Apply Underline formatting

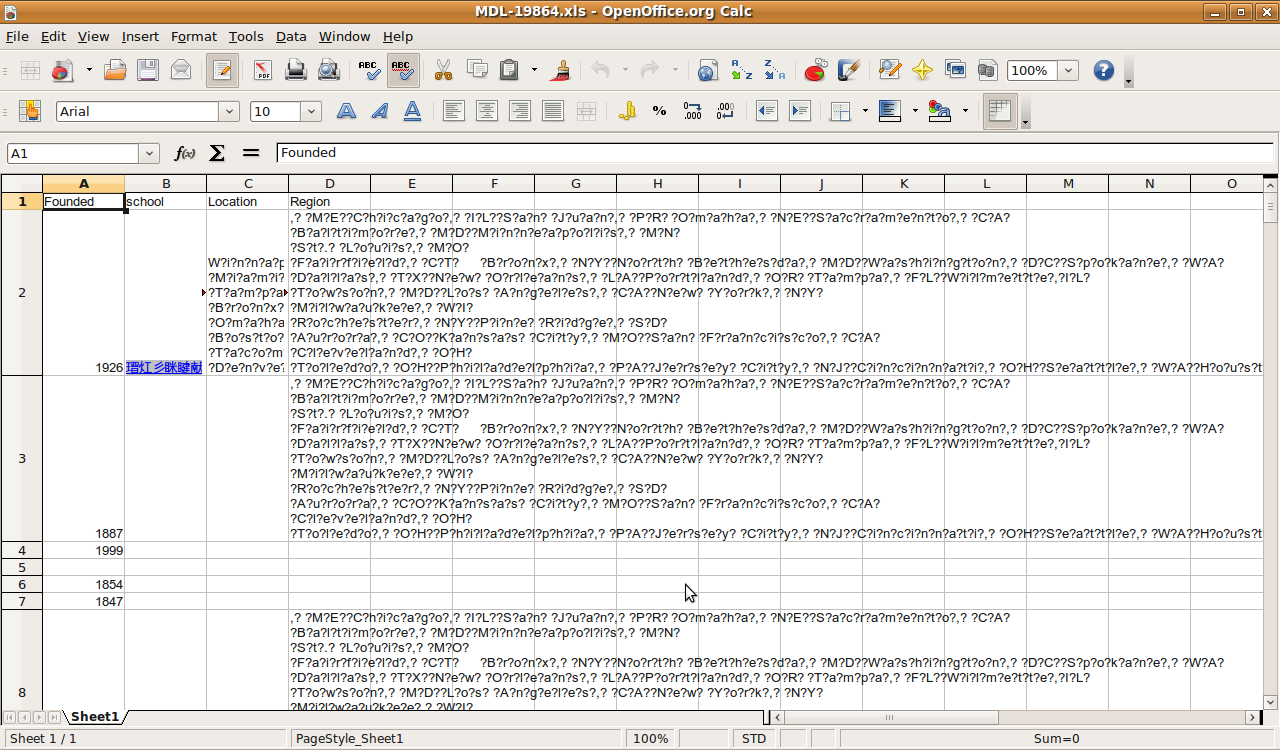point(412,111)
